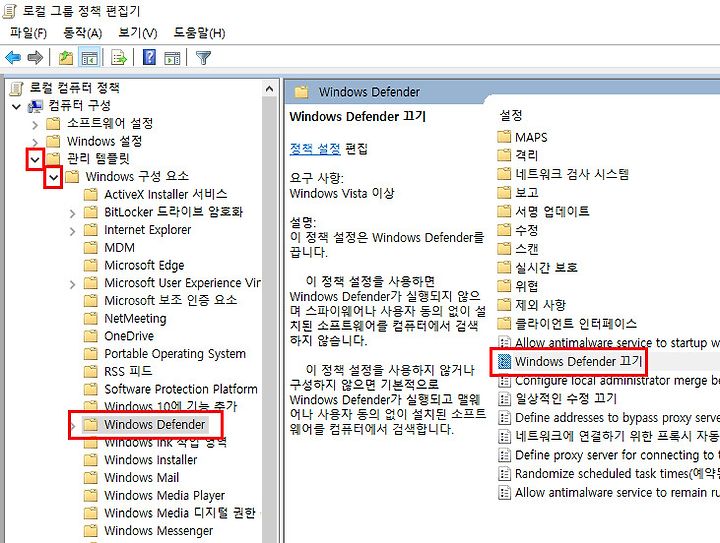Select Define addresses to bypass proxy setting
The height and width of the screenshot is (543, 720).
tap(609, 418)
